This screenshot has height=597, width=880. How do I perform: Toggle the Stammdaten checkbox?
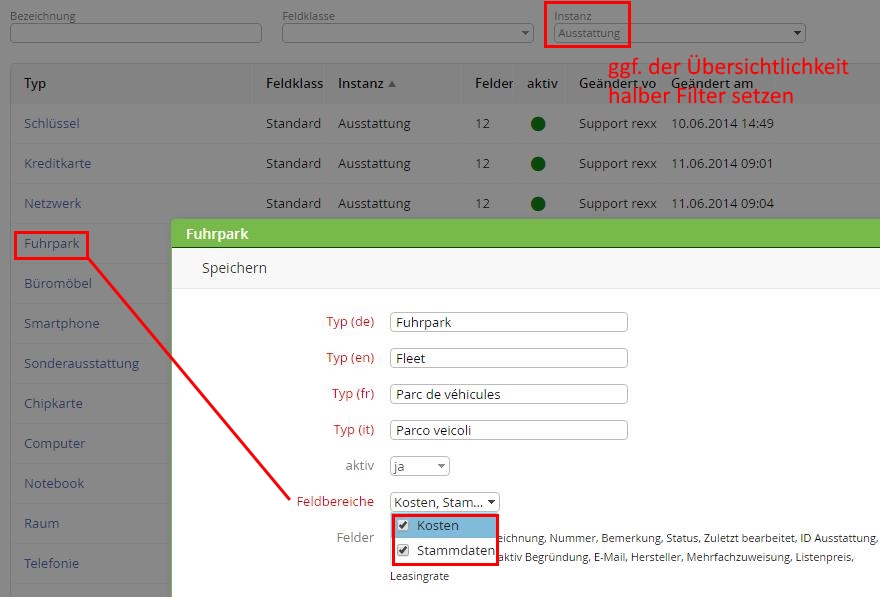(403, 550)
